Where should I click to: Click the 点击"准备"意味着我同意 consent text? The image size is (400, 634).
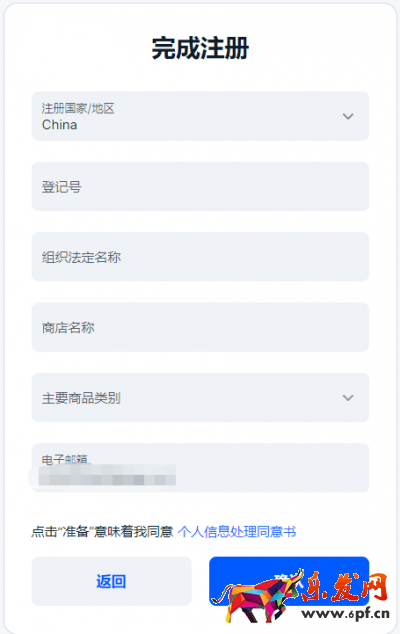tap(102, 531)
